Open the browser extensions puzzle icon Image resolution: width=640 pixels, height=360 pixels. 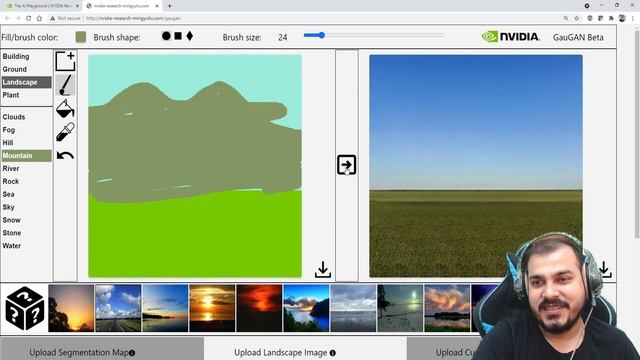(x=611, y=18)
